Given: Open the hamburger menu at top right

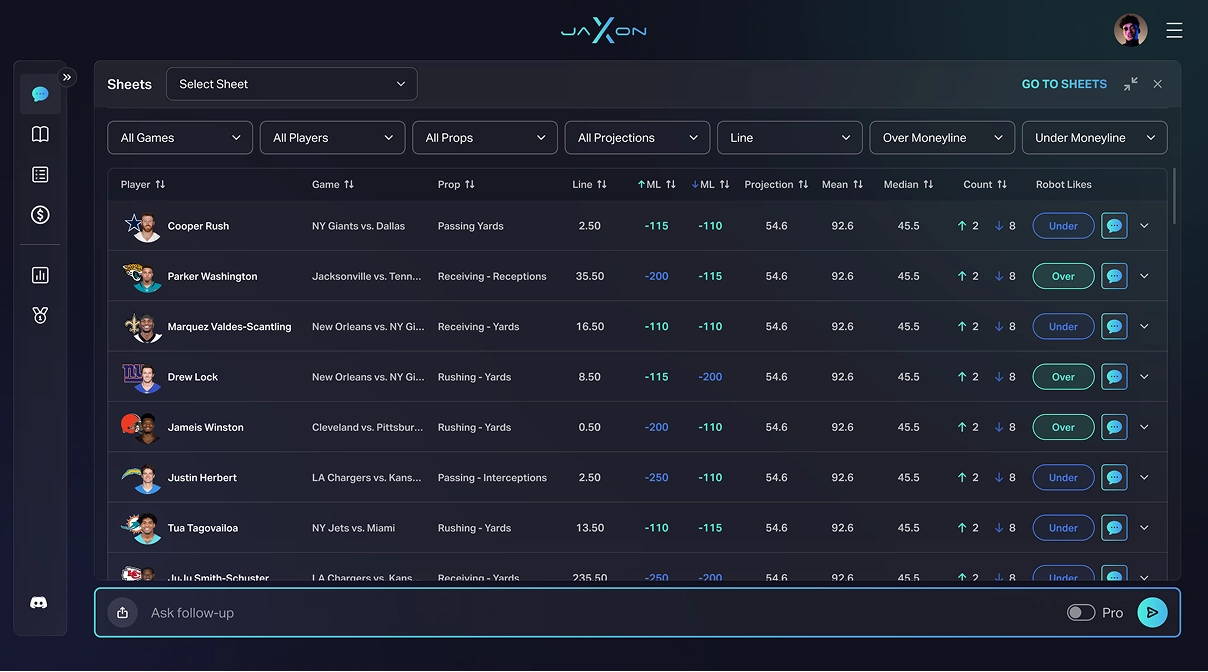Looking at the screenshot, I should click(x=1174, y=30).
